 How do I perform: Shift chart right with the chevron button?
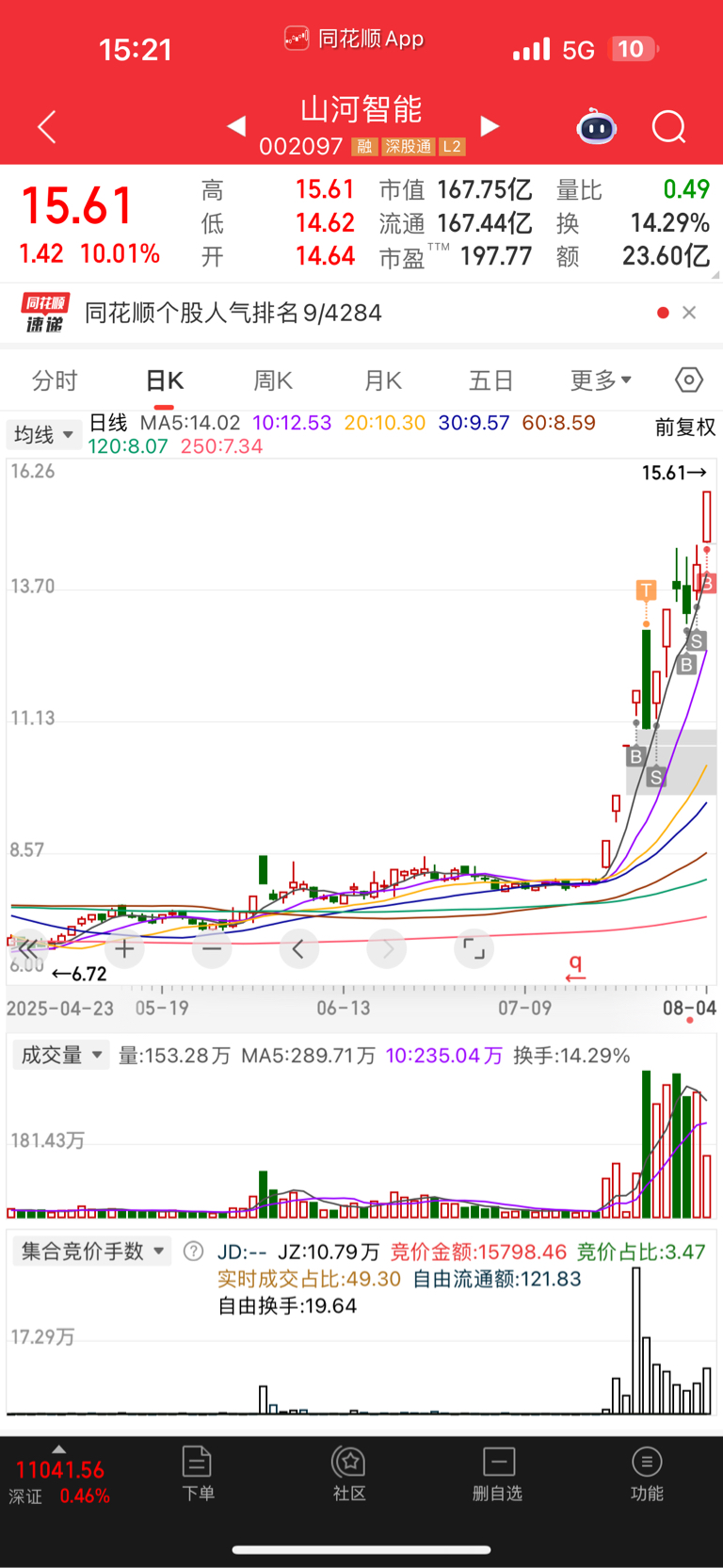[387, 948]
